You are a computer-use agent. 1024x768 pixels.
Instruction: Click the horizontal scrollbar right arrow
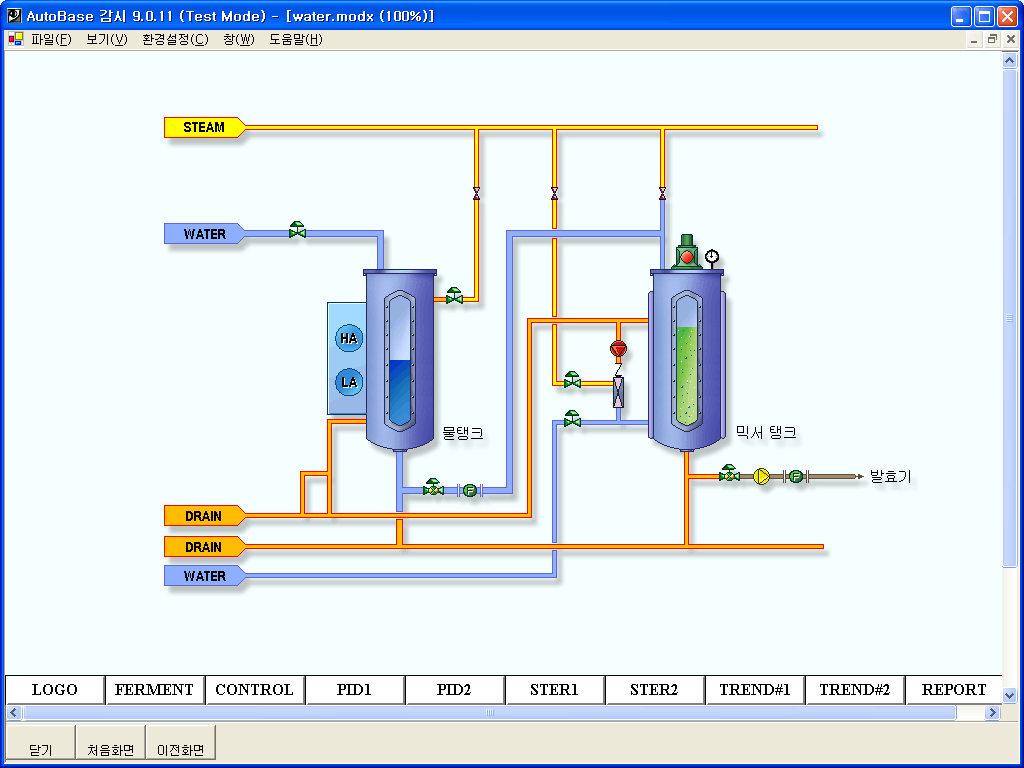pos(992,713)
